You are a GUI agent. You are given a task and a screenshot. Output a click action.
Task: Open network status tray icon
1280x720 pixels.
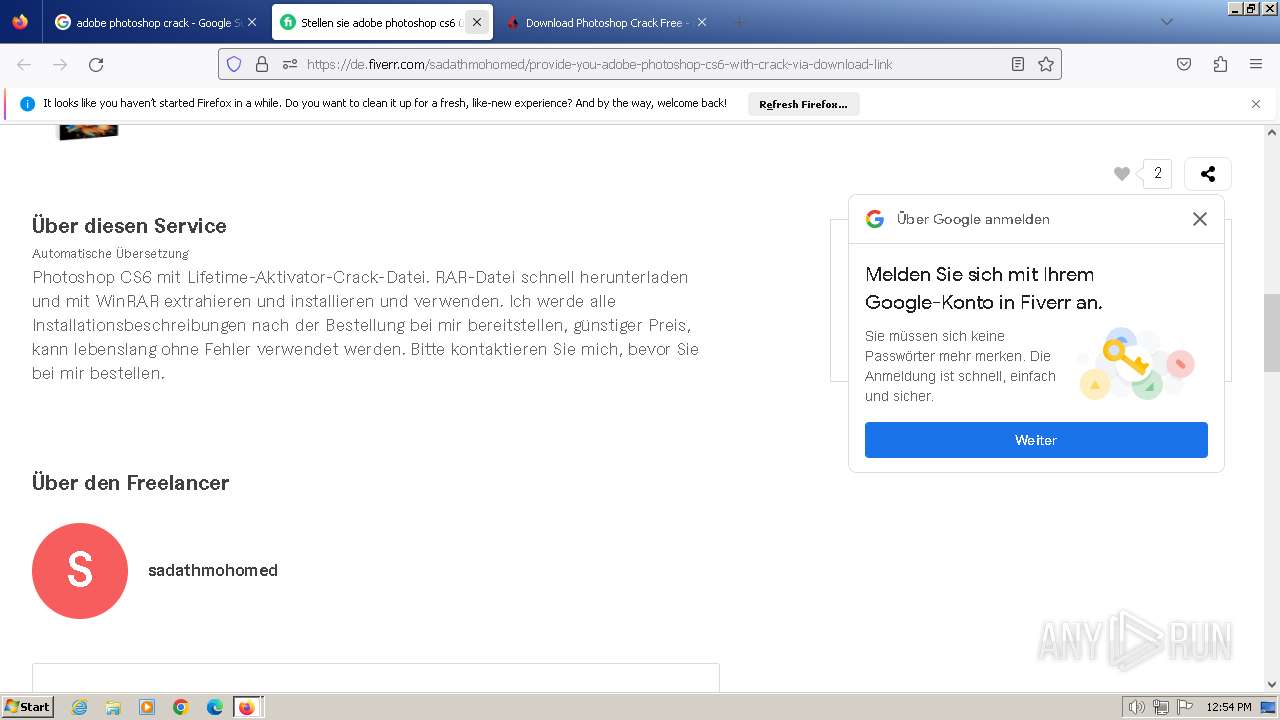pos(1161,707)
